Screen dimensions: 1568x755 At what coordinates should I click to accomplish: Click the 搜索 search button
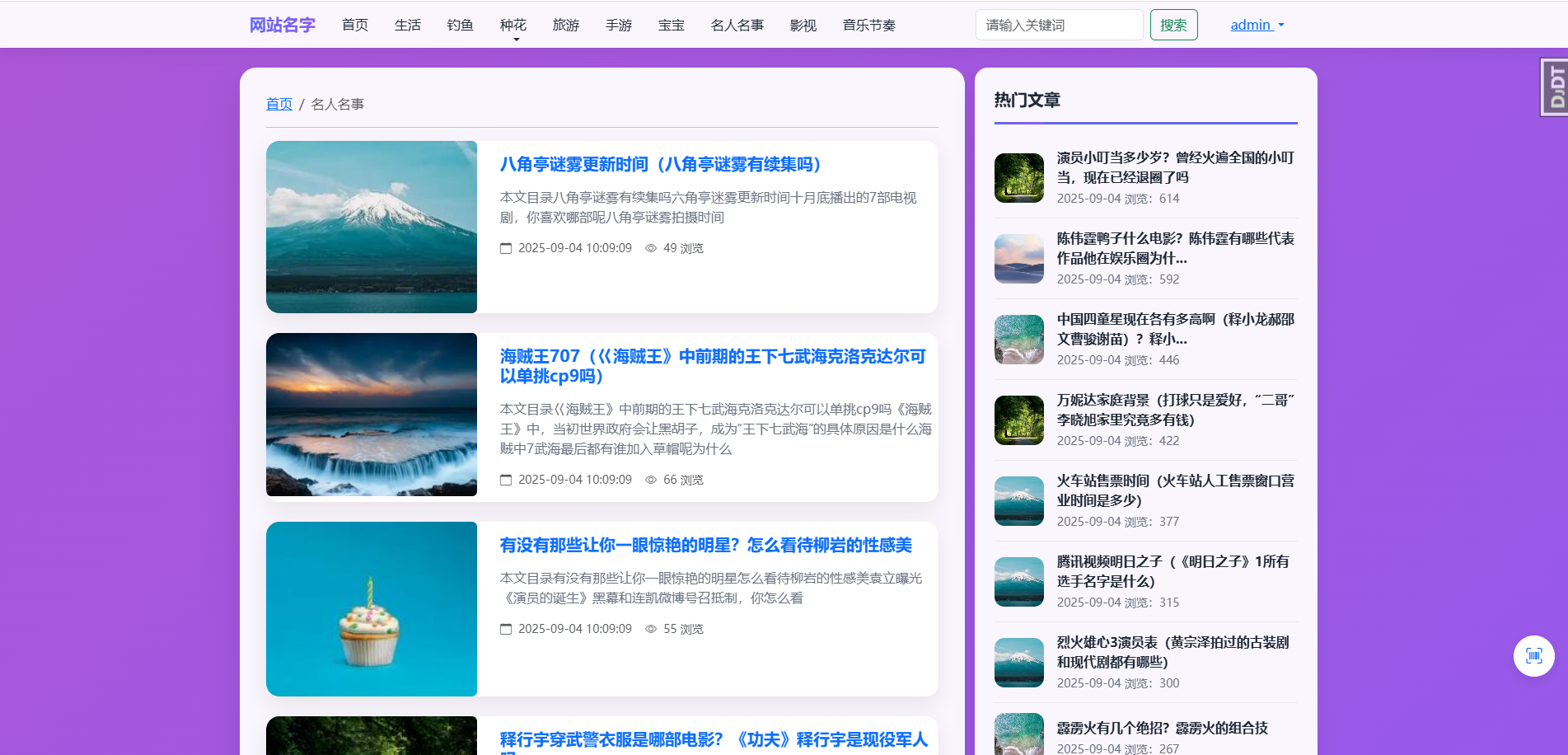[x=1173, y=25]
